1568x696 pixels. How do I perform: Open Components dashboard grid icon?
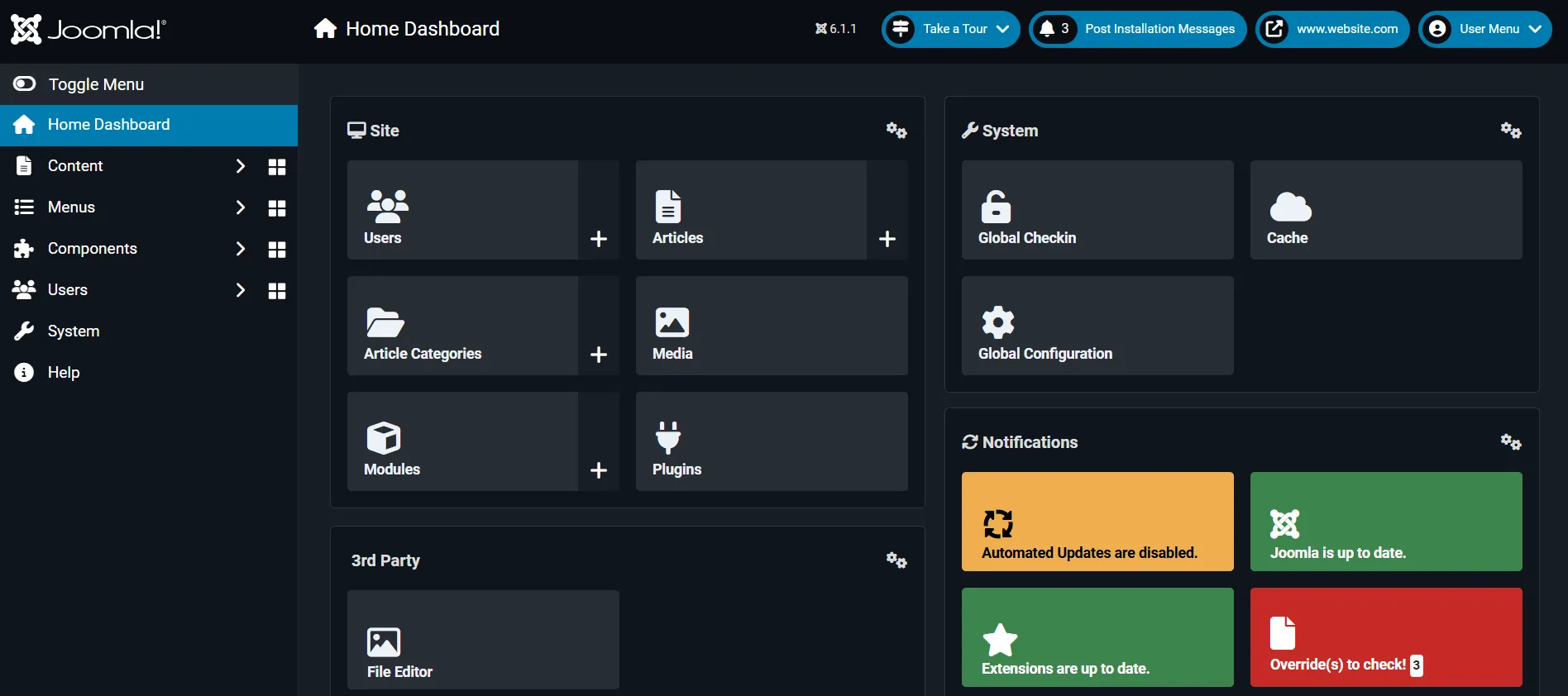(x=277, y=250)
